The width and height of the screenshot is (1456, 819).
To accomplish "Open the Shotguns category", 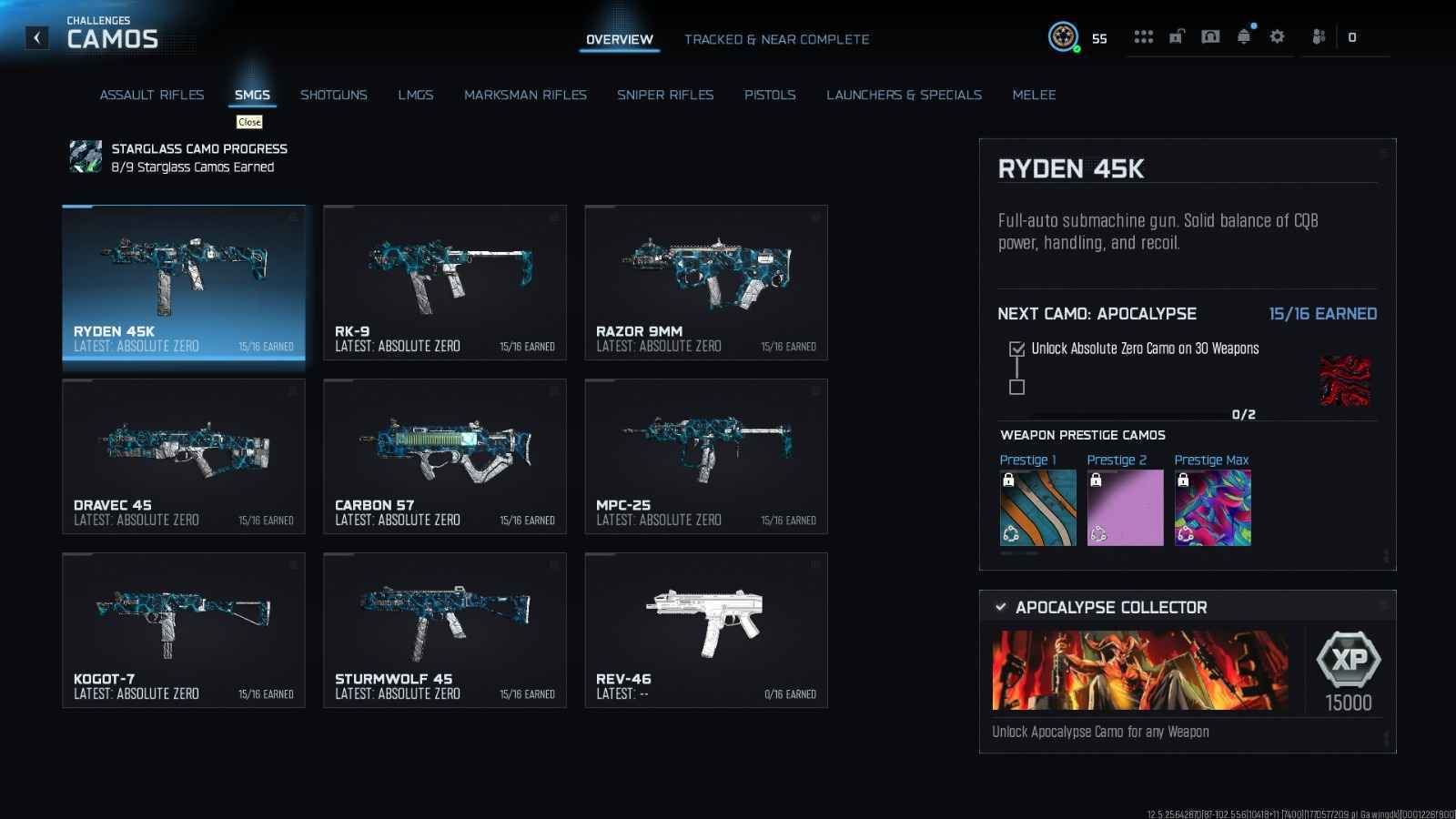I will point(334,95).
